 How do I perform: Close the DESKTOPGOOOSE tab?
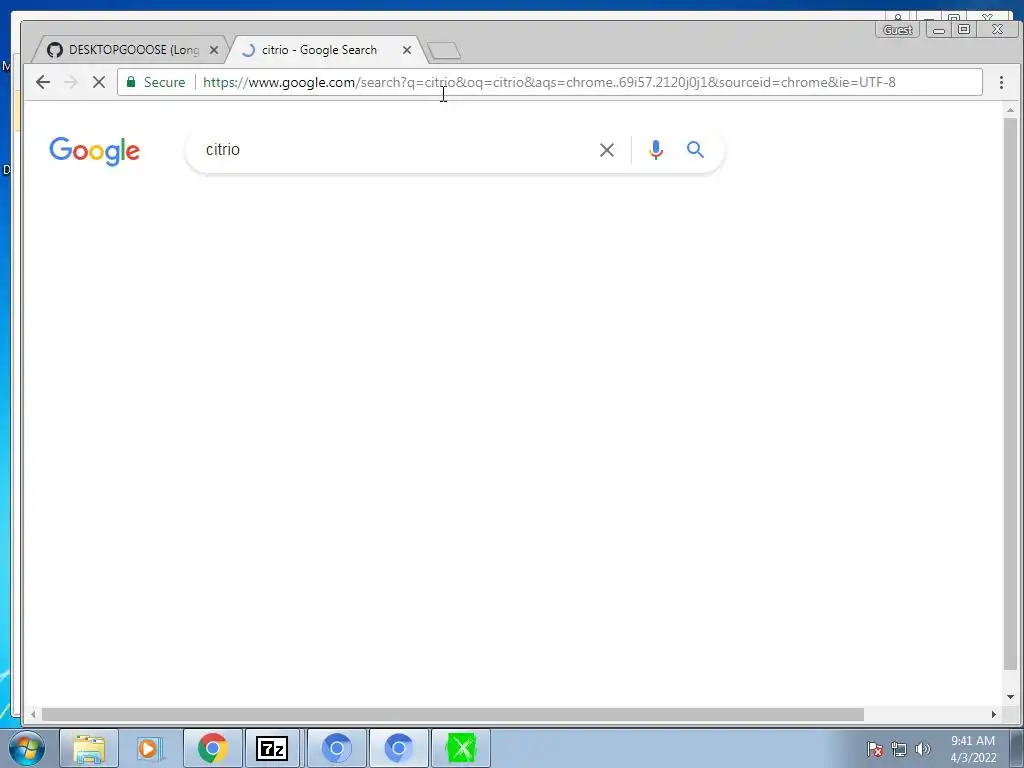click(x=214, y=50)
